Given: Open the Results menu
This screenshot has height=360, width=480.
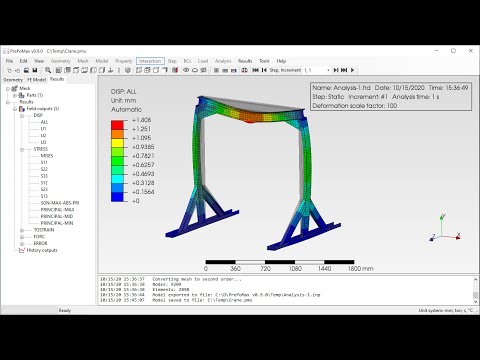Looking at the screenshot, I should click(245, 61).
